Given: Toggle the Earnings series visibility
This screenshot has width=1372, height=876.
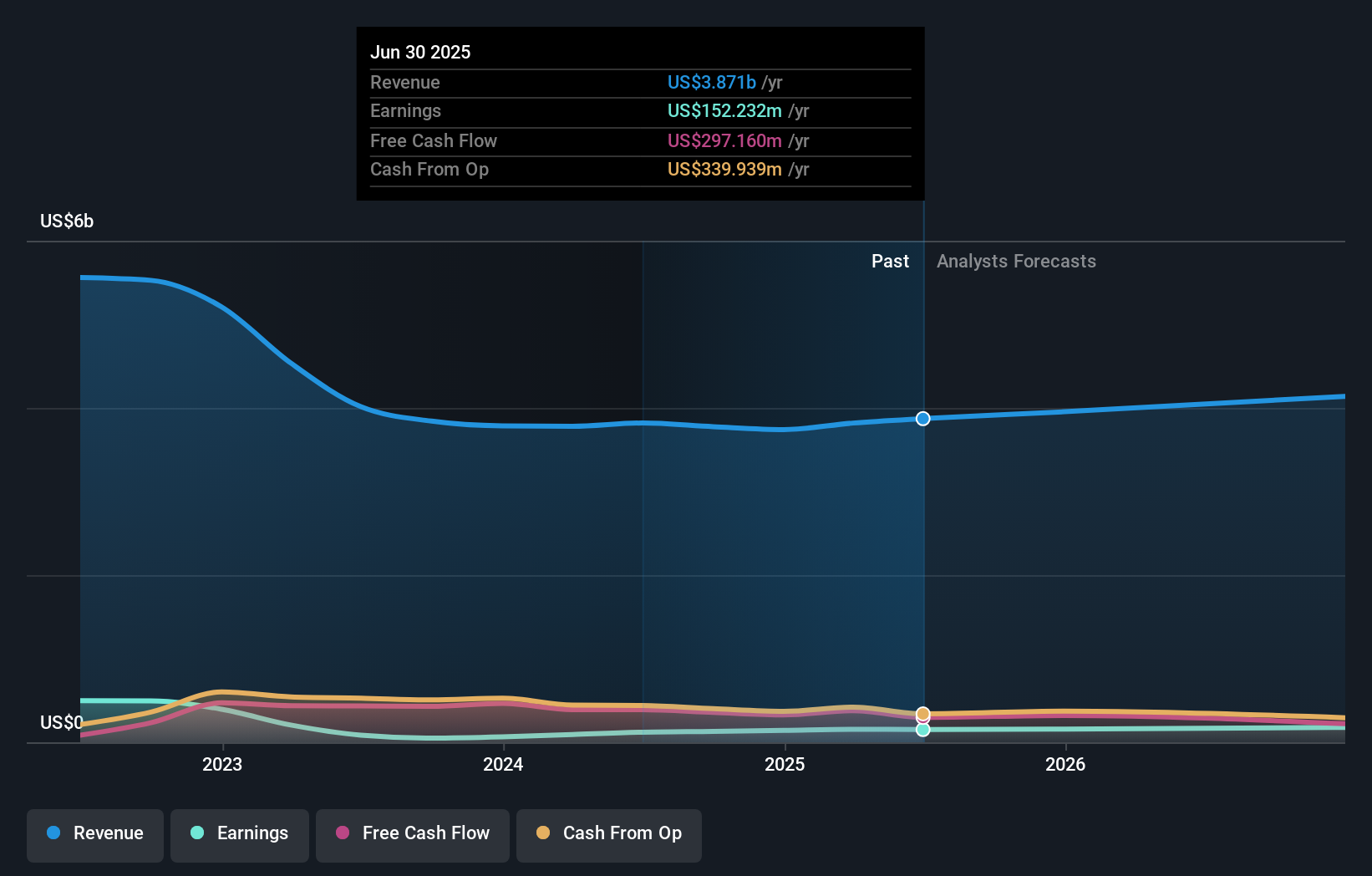Looking at the screenshot, I should [239, 833].
